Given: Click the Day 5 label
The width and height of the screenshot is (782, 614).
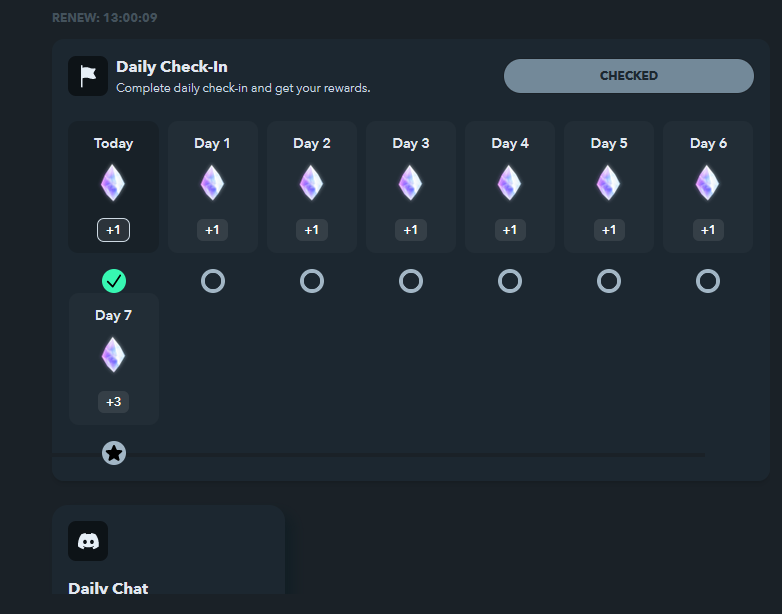Looking at the screenshot, I should pos(609,144).
